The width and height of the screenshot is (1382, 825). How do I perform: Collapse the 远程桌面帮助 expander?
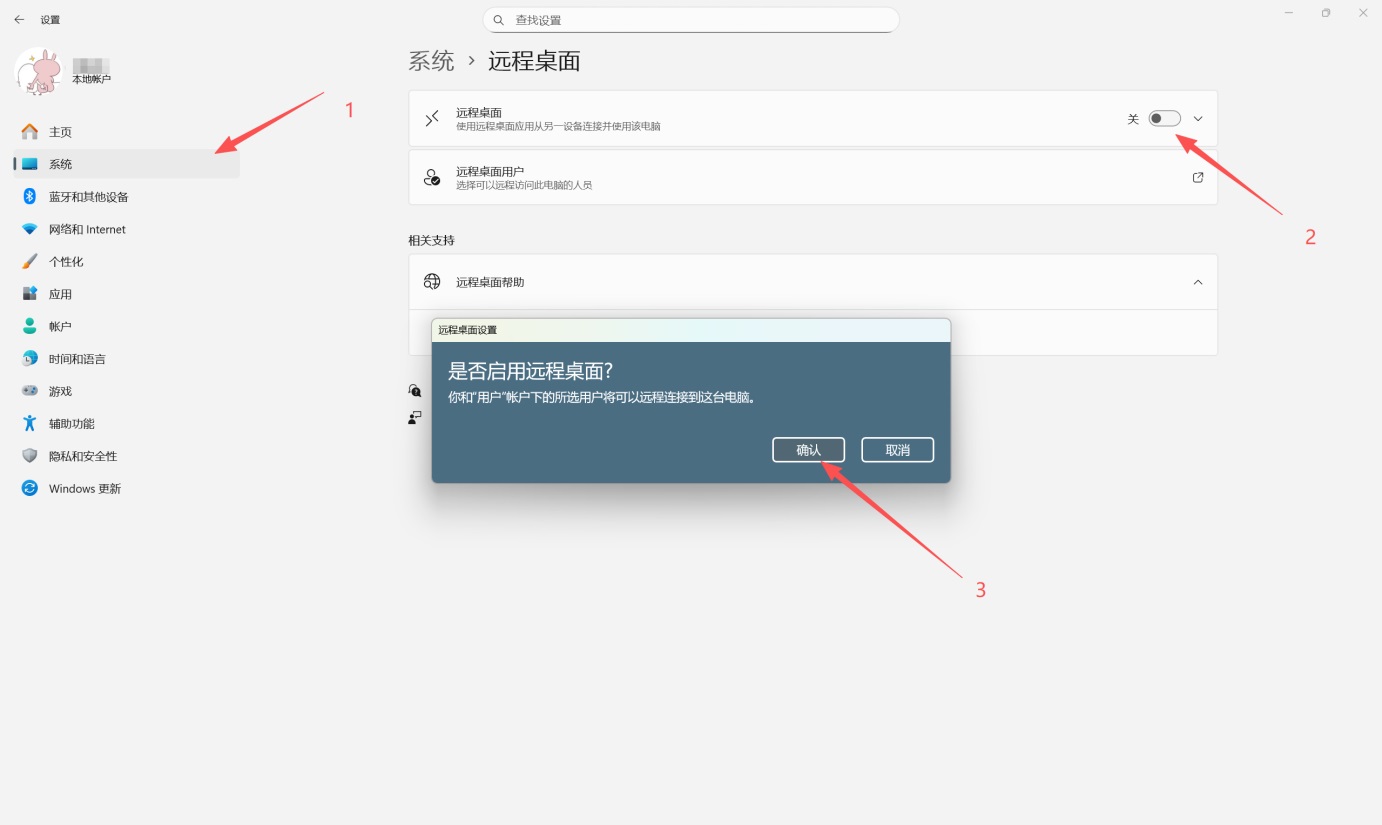[x=1197, y=281]
